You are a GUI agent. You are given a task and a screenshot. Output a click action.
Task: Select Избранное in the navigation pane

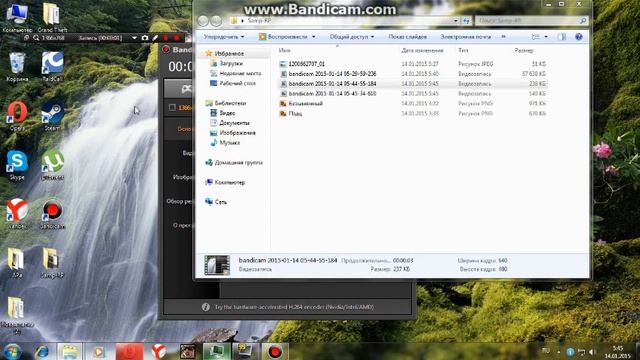[x=229, y=53]
